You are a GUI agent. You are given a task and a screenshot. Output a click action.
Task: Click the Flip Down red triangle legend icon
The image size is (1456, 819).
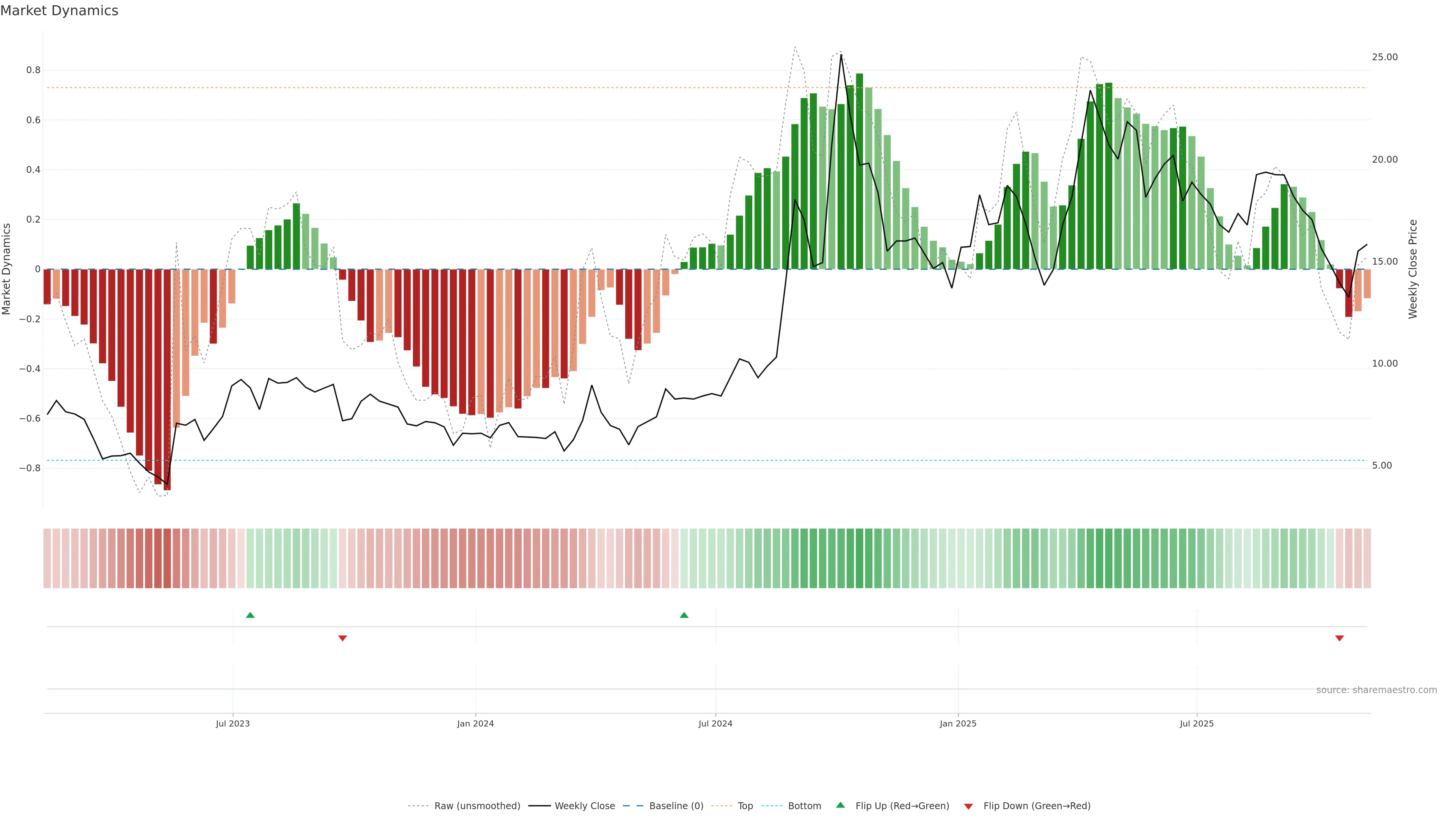[x=968, y=806]
